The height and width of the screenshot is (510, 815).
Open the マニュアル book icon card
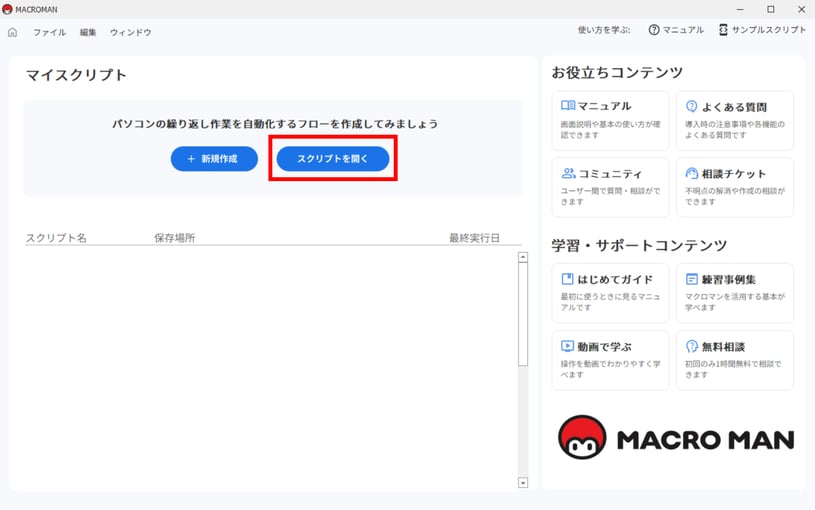610,120
